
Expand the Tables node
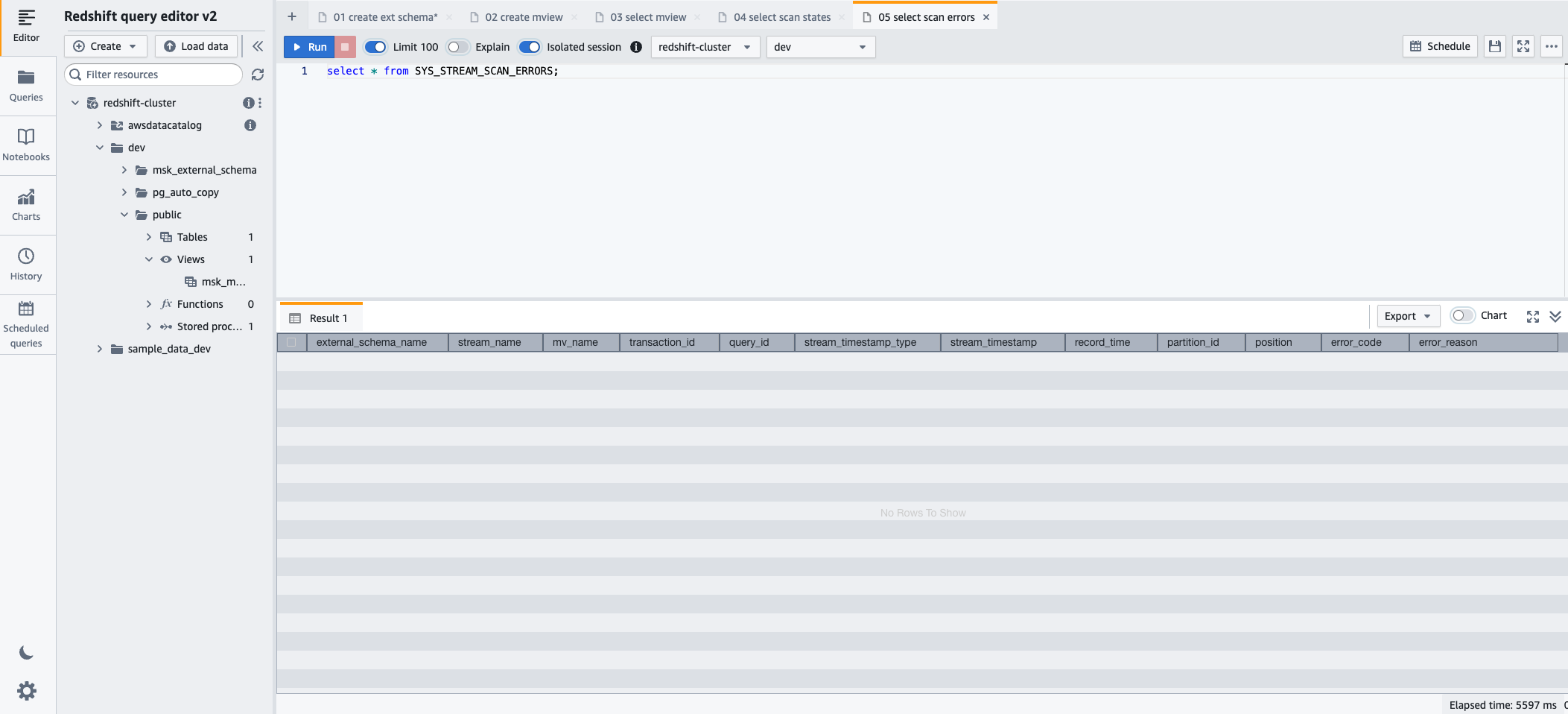(149, 237)
